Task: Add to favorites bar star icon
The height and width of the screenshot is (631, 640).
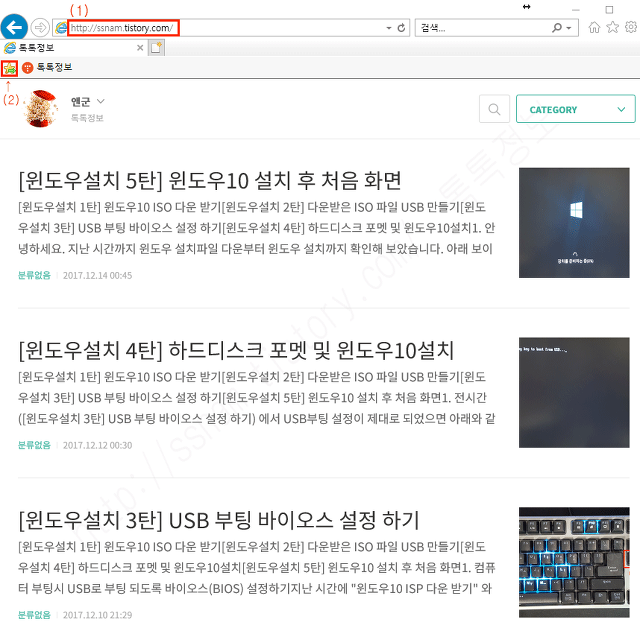Action: pos(9,68)
